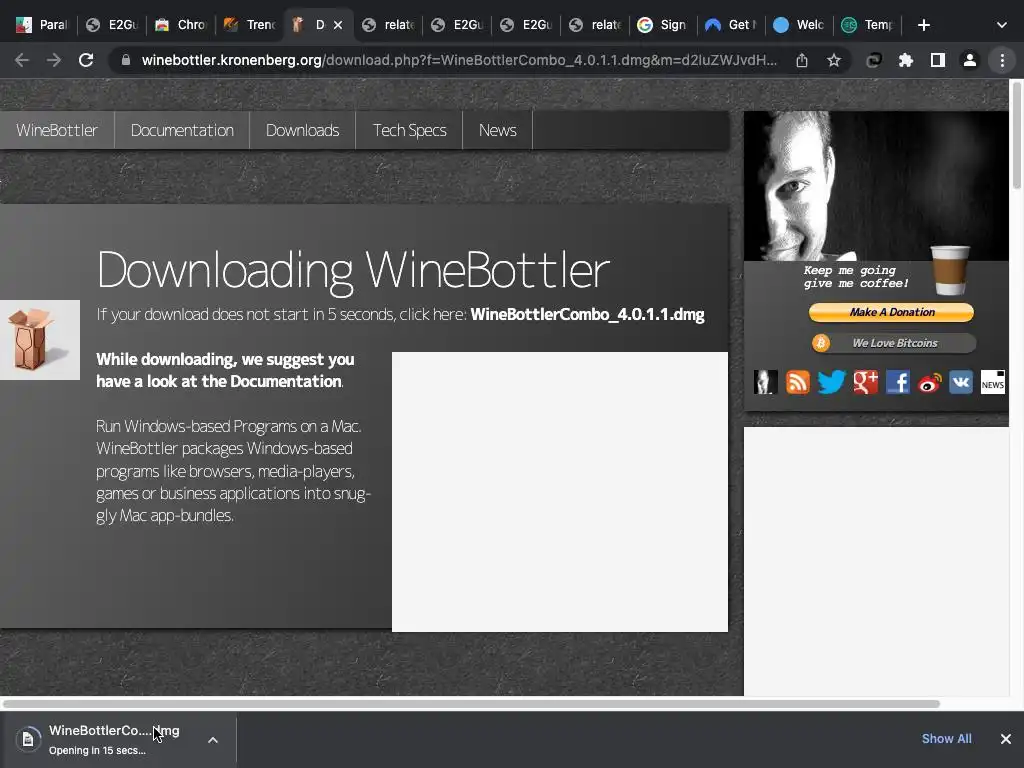
Task: Click Make A Donation button
Action: 891,312
